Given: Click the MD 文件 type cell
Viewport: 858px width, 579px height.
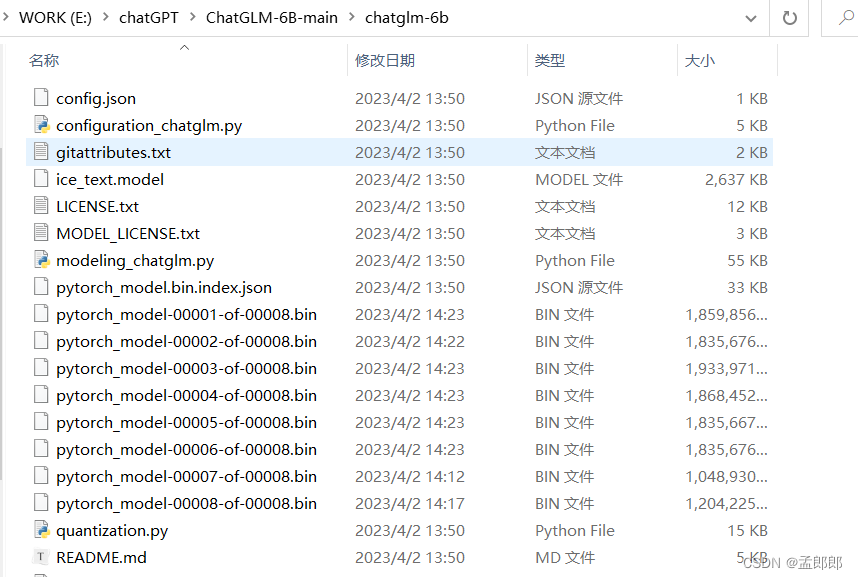Looking at the screenshot, I should pos(564,558).
